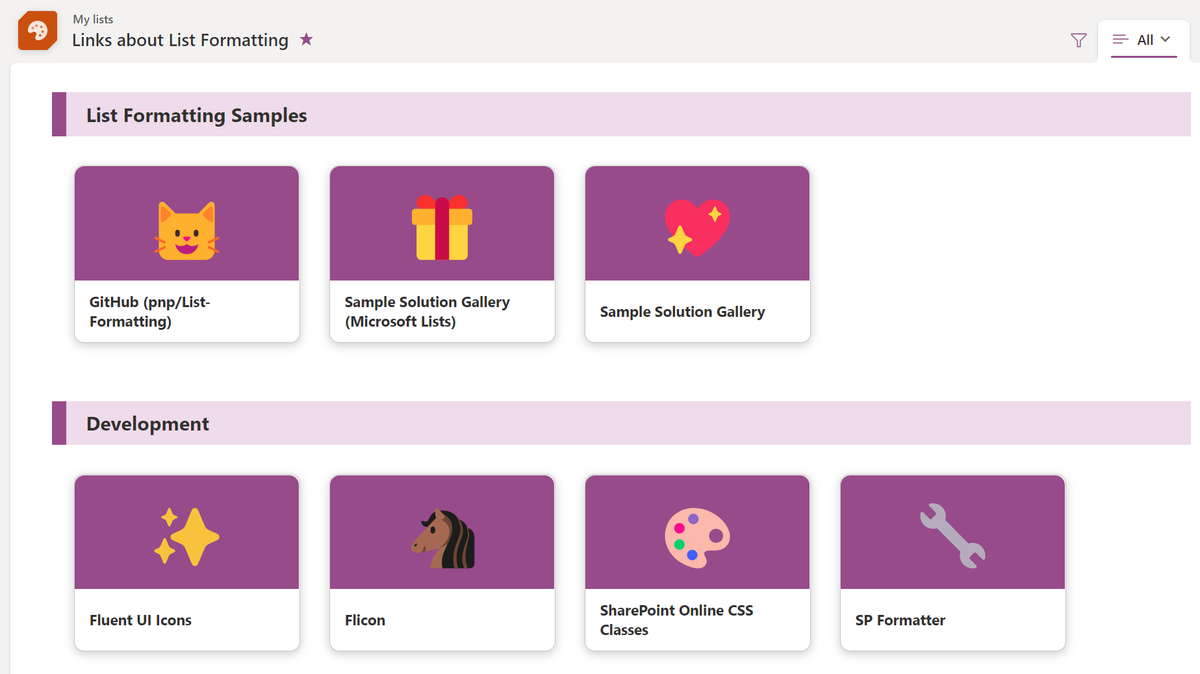Click the gift box icon on Microsoft Lists card

[x=442, y=228]
